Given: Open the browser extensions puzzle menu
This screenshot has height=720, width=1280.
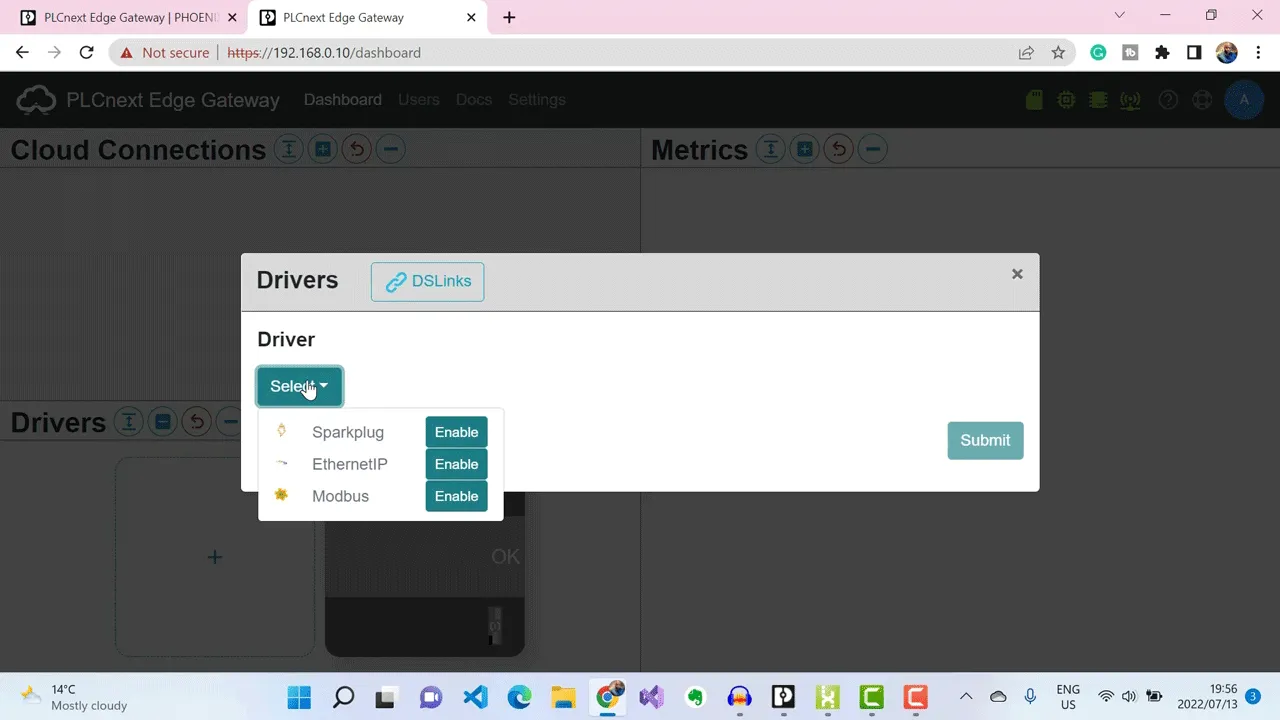Looking at the screenshot, I should (1162, 53).
